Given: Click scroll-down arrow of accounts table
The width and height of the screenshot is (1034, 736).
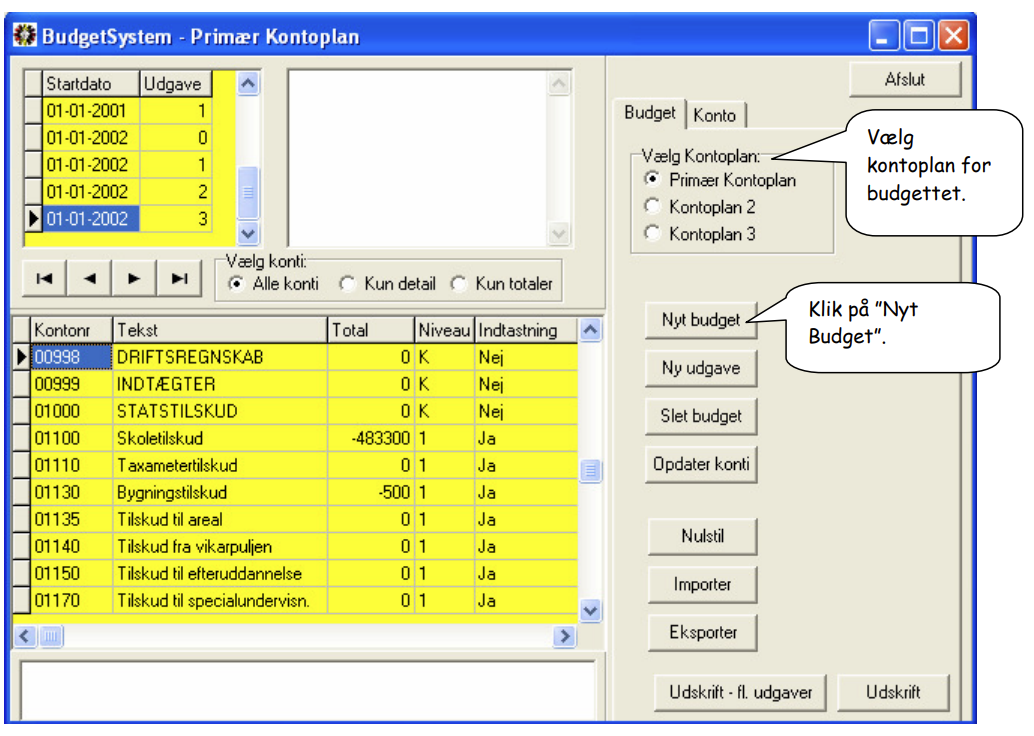Looking at the screenshot, I should tap(590, 611).
